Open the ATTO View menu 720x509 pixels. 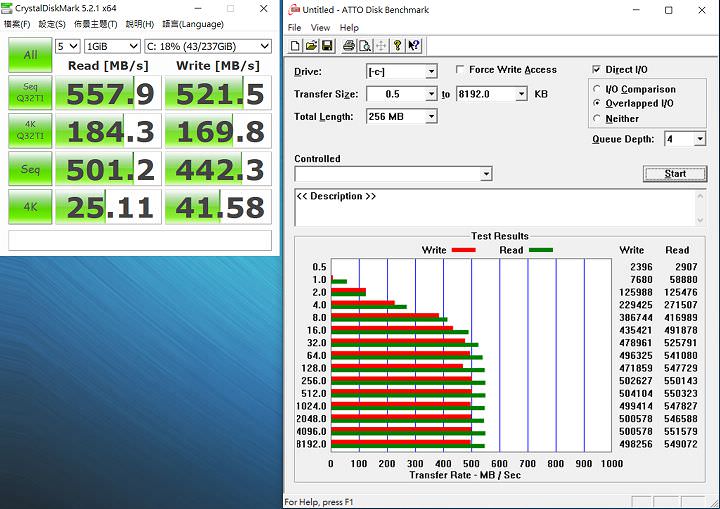(320, 28)
